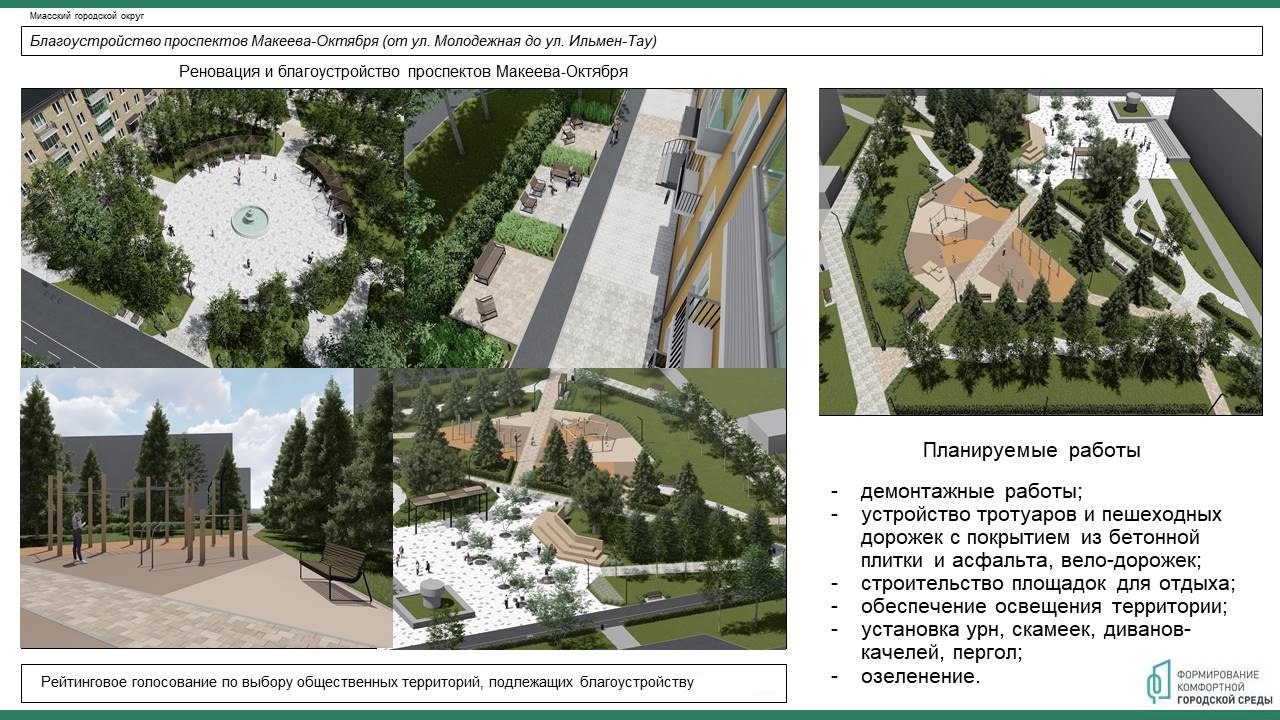
Task: Click the Благоустройство проспектов Макеева-Октября title box
Action: coord(640,41)
